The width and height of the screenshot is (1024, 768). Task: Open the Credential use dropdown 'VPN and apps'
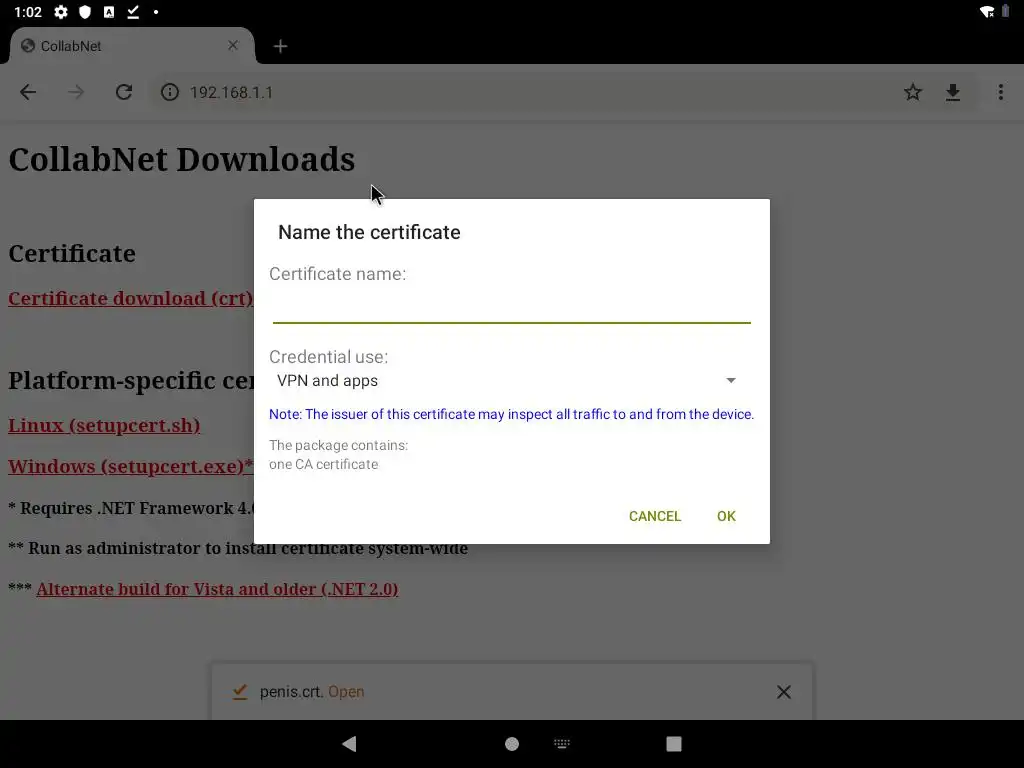point(507,381)
